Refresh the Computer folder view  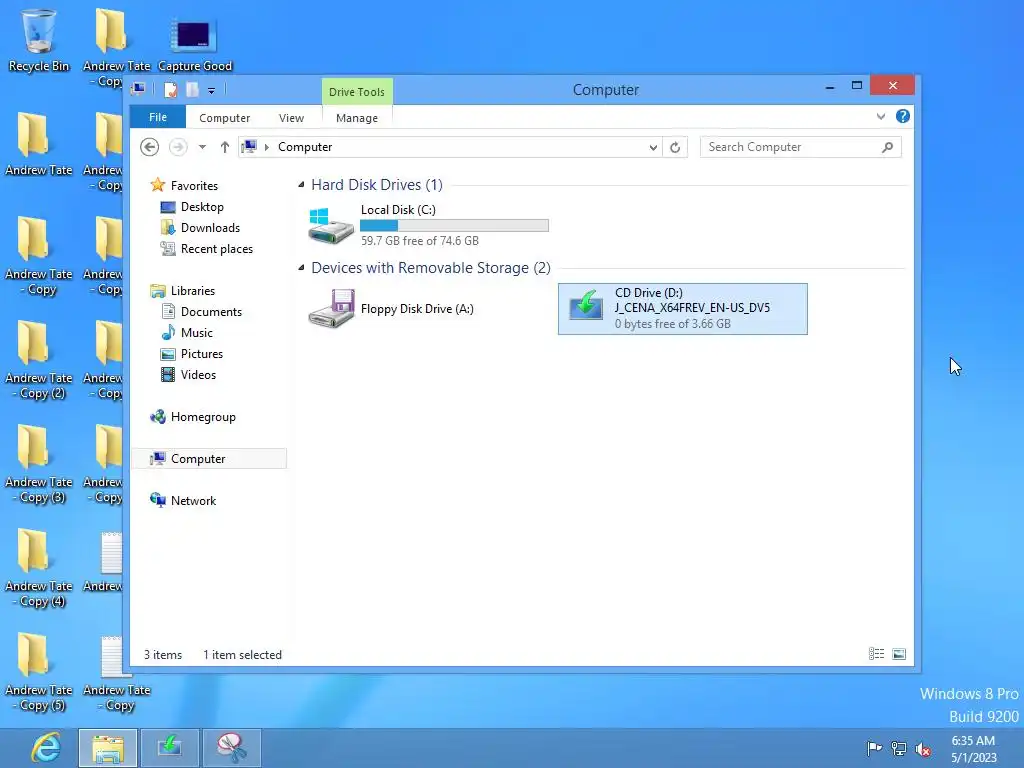coord(675,148)
